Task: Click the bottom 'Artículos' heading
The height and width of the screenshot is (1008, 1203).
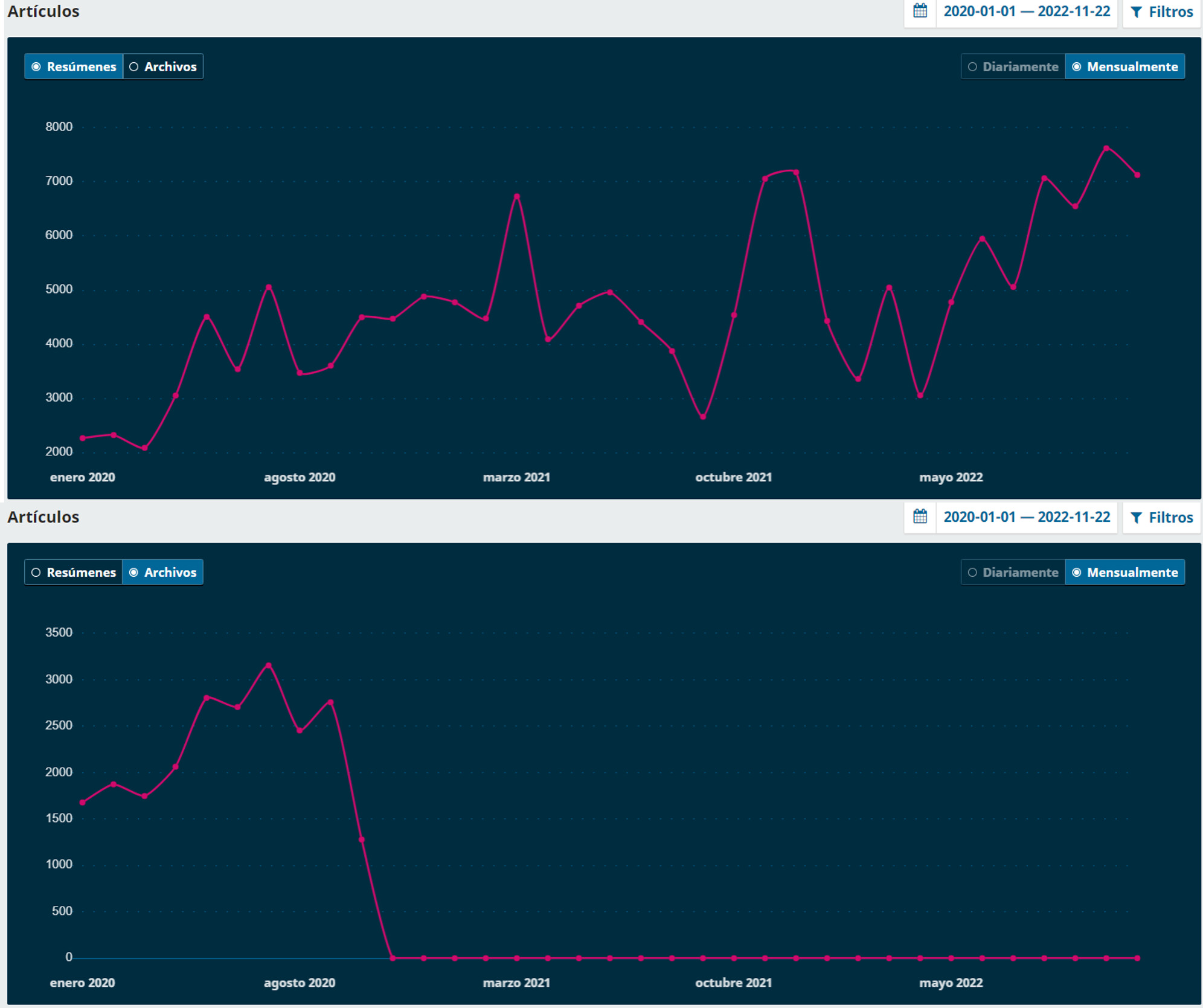Action: (x=43, y=517)
